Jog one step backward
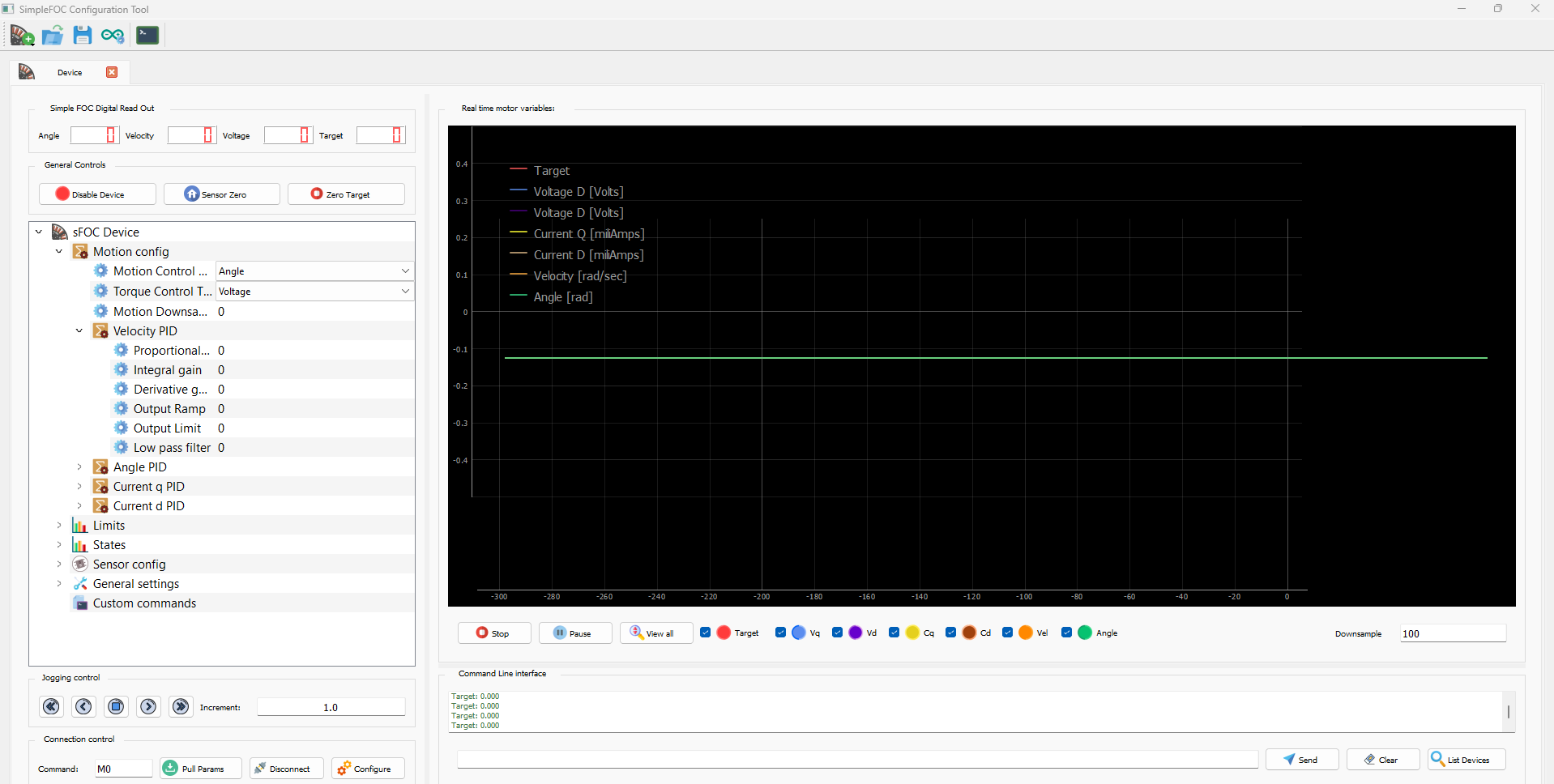Viewport: 1554px width, 784px height. point(83,706)
